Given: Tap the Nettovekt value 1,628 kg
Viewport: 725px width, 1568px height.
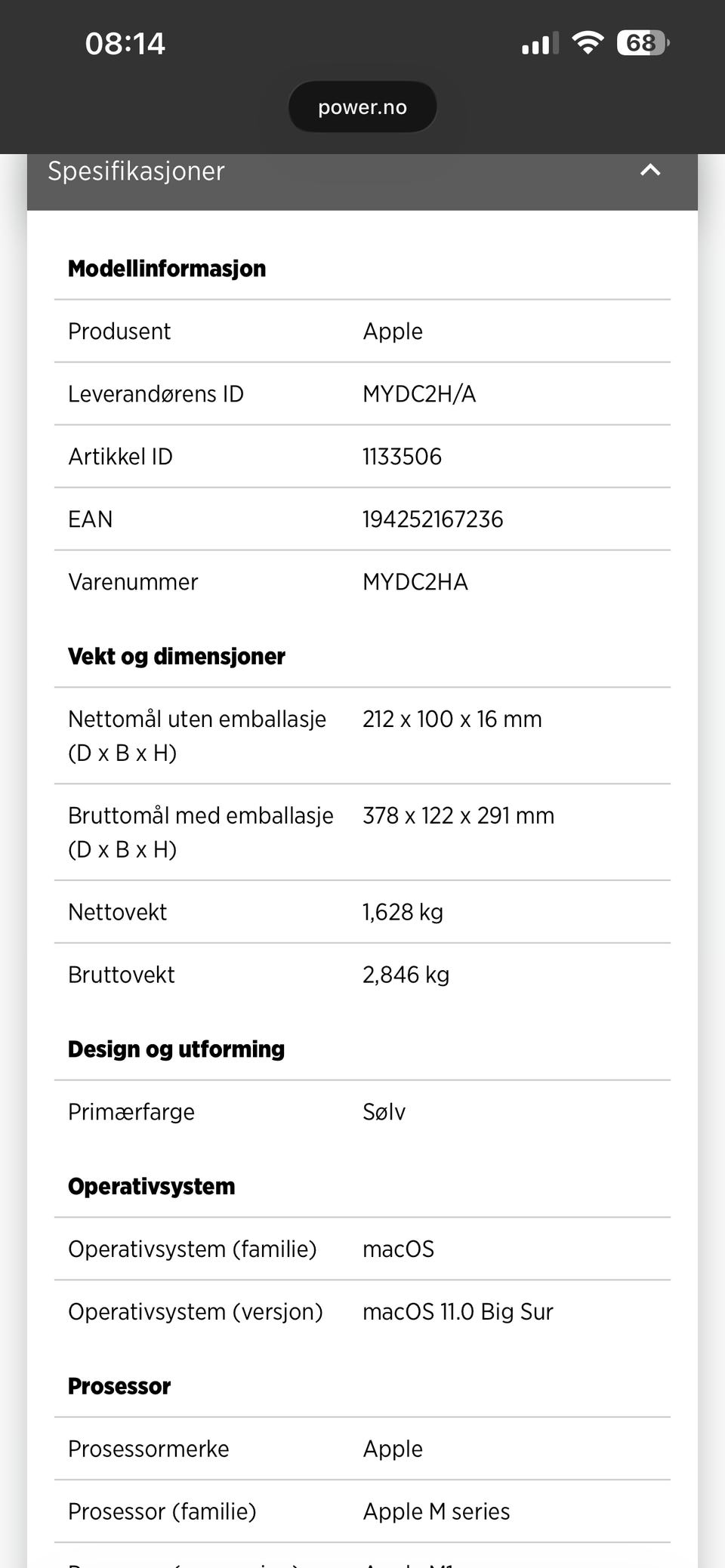Looking at the screenshot, I should (403, 913).
